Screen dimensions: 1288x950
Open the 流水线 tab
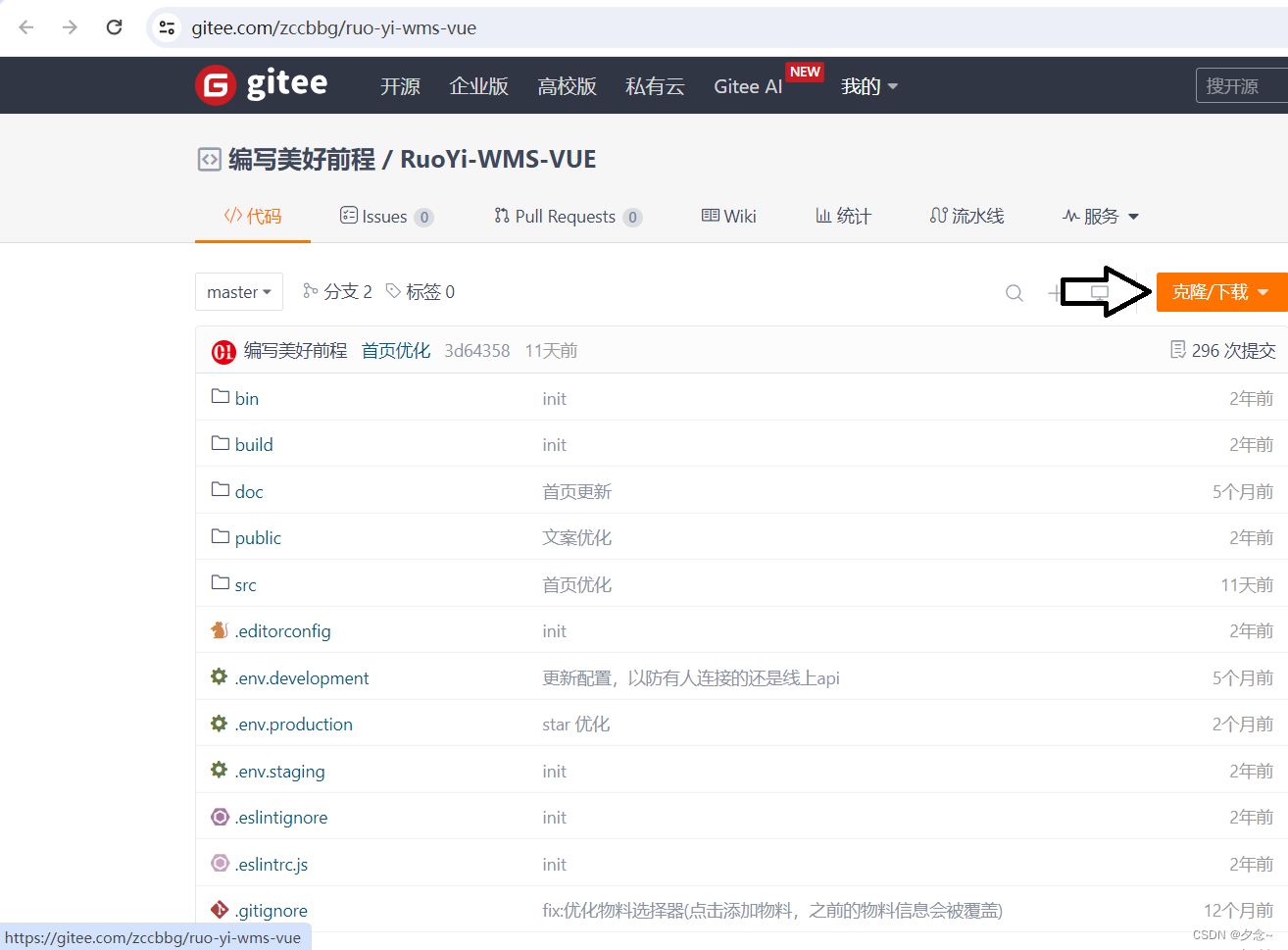coord(966,216)
